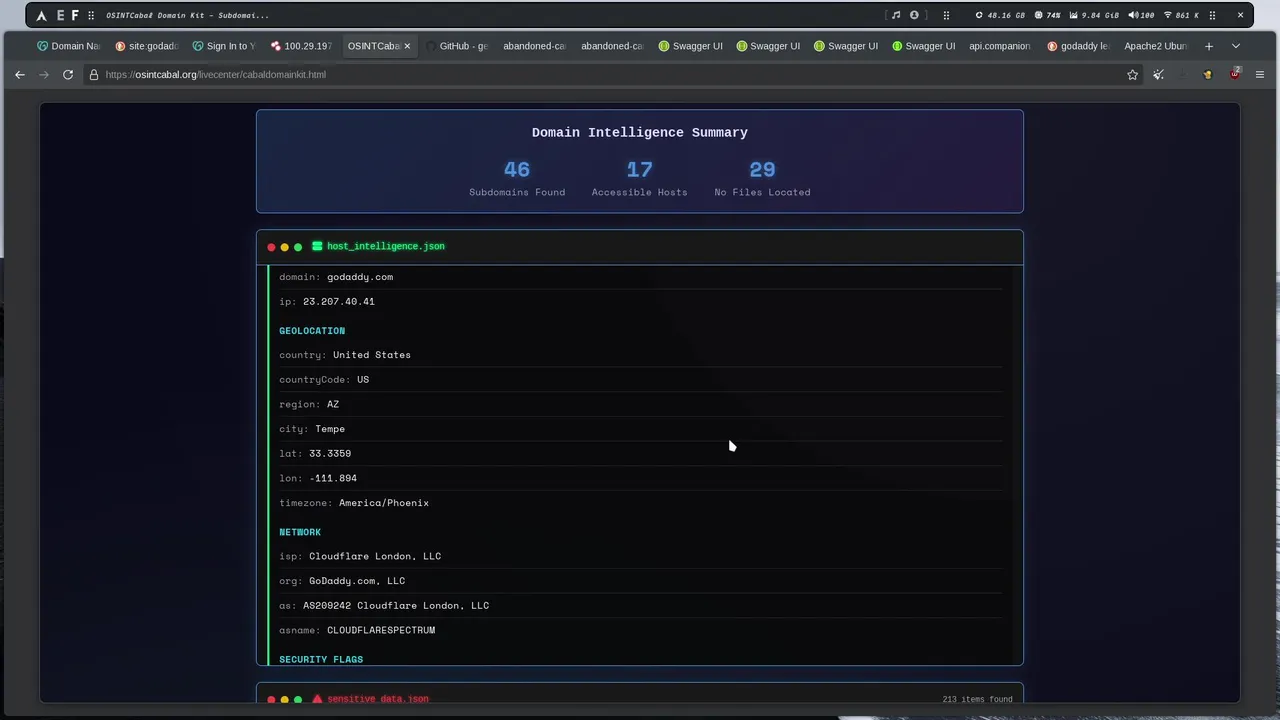Viewport: 1280px width, 720px height.
Task: Click the isp row Cloudflare London, LLC
Action: 640,556
